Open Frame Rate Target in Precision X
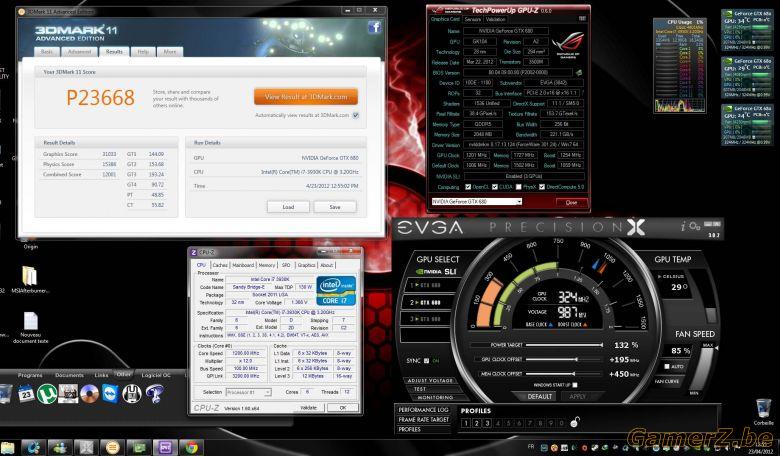The image size is (780, 456). click(x=423, y=420)
